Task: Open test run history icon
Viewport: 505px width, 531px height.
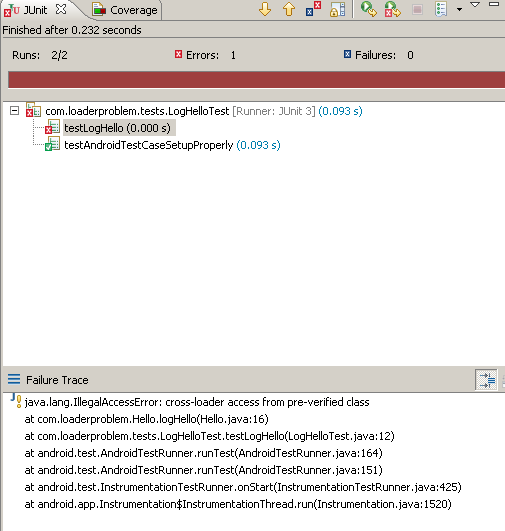Action: pyautogui.click(x=441, y=9)
